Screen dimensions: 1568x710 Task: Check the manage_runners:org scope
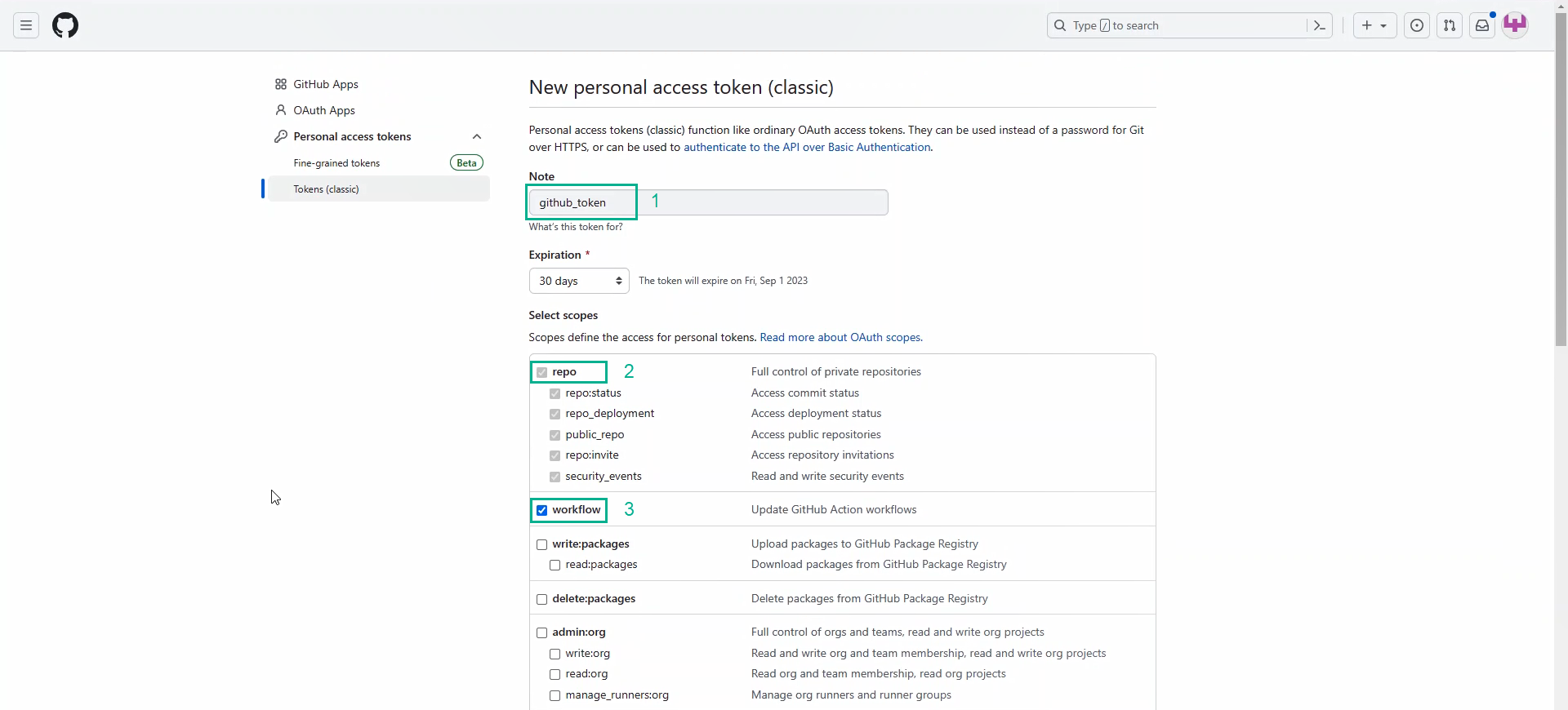(x=555, y=695)
